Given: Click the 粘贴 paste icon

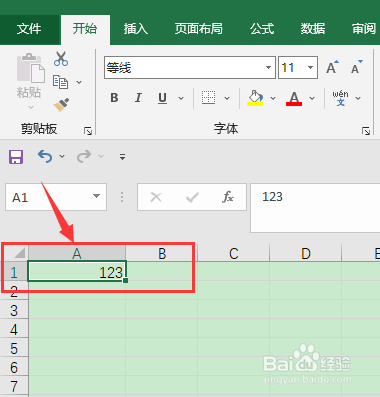Looking at the screenshot, I should click(31, 68).
